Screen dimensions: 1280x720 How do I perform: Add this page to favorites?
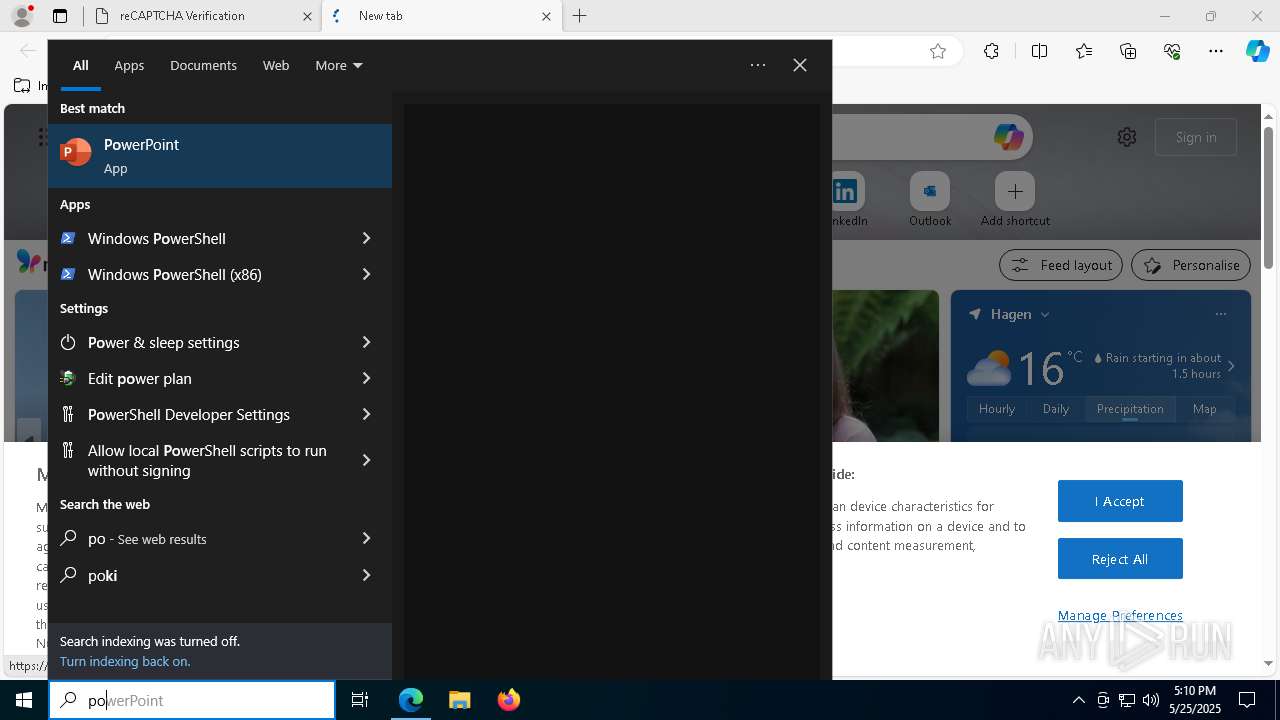click(938, 52)
